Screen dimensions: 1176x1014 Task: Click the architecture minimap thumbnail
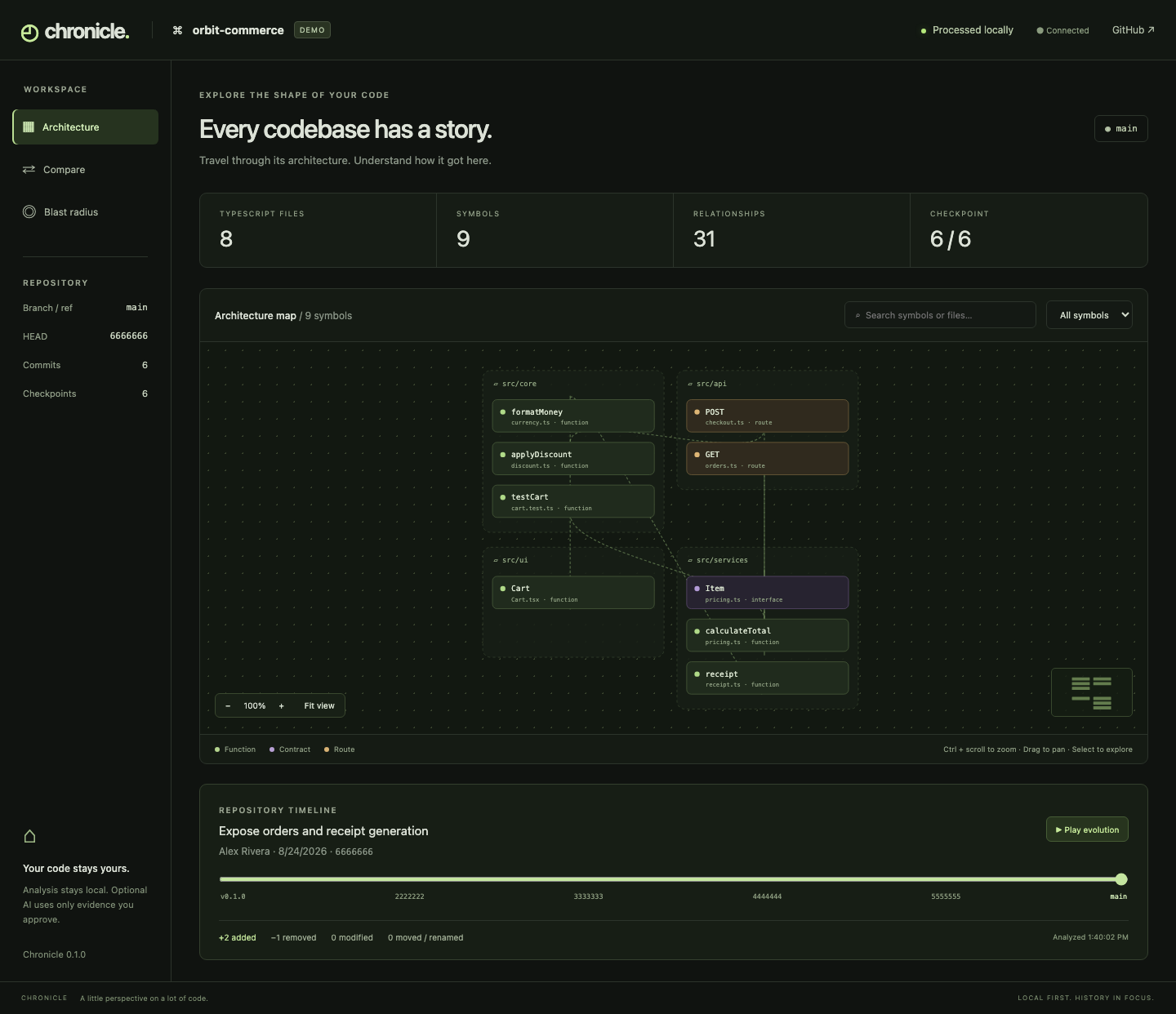coord(1092,692)
